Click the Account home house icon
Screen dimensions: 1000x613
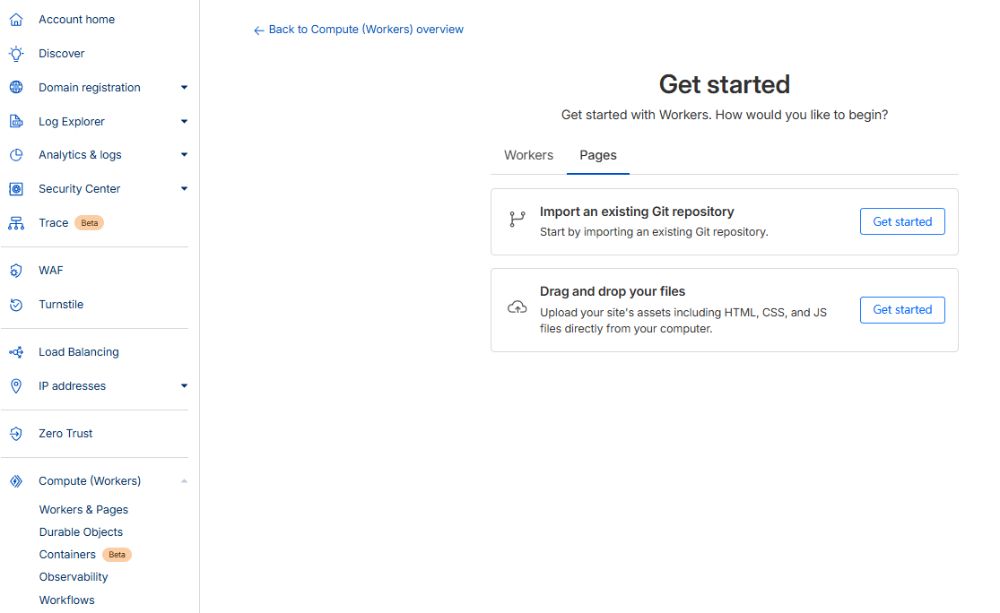(16, 19)
